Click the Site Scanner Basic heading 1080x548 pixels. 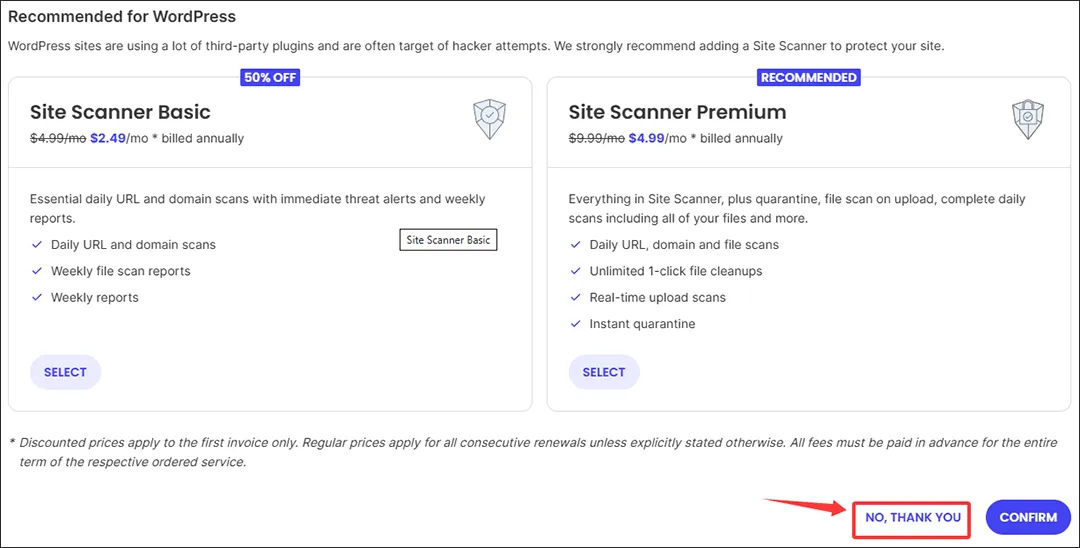click(120, 112)
